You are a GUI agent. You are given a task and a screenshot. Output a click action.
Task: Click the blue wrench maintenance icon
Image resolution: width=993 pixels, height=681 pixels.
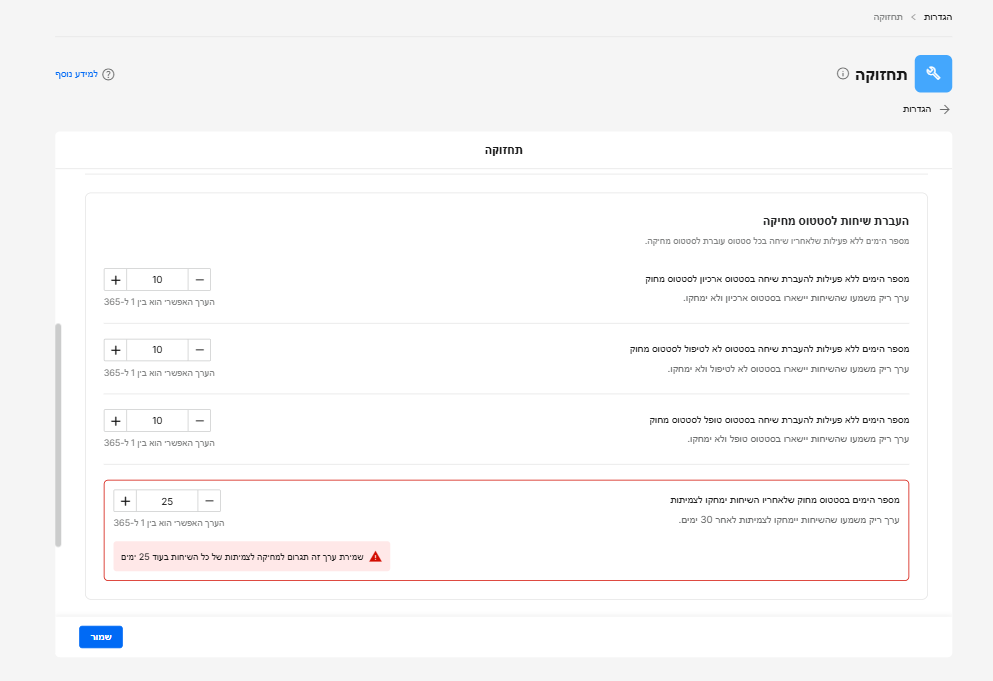[933, 73]
